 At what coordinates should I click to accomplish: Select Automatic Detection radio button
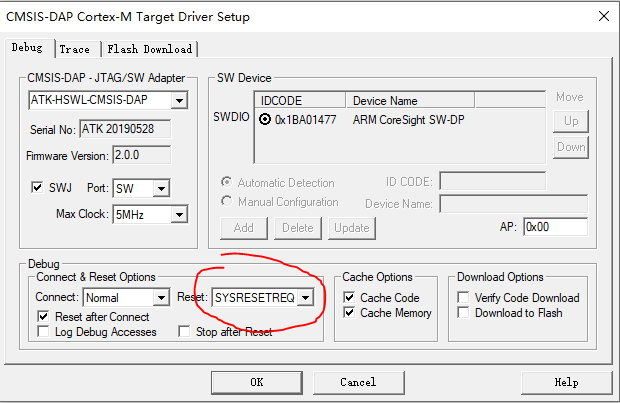[227, 182]
